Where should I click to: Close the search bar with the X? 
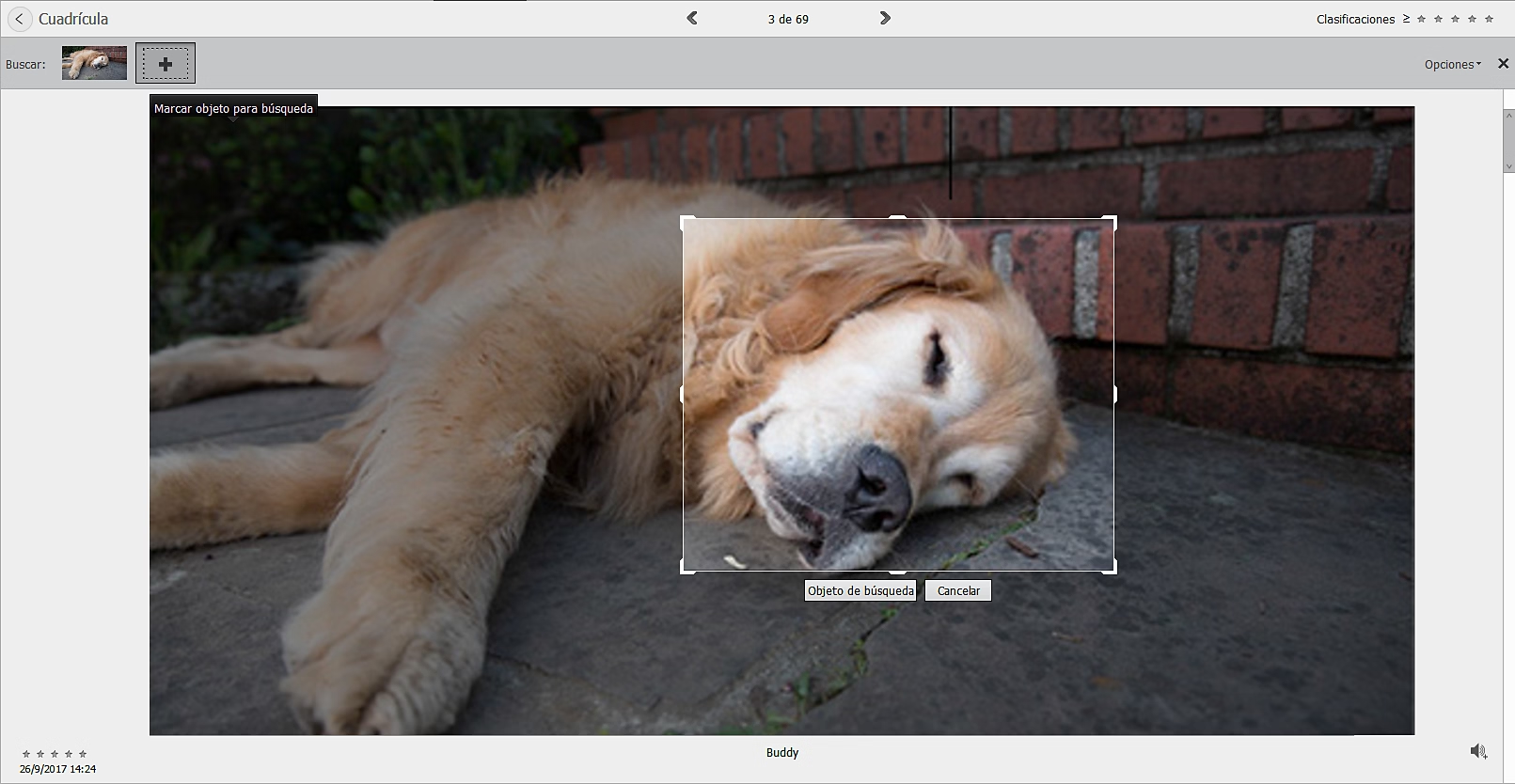(1503, 64)
